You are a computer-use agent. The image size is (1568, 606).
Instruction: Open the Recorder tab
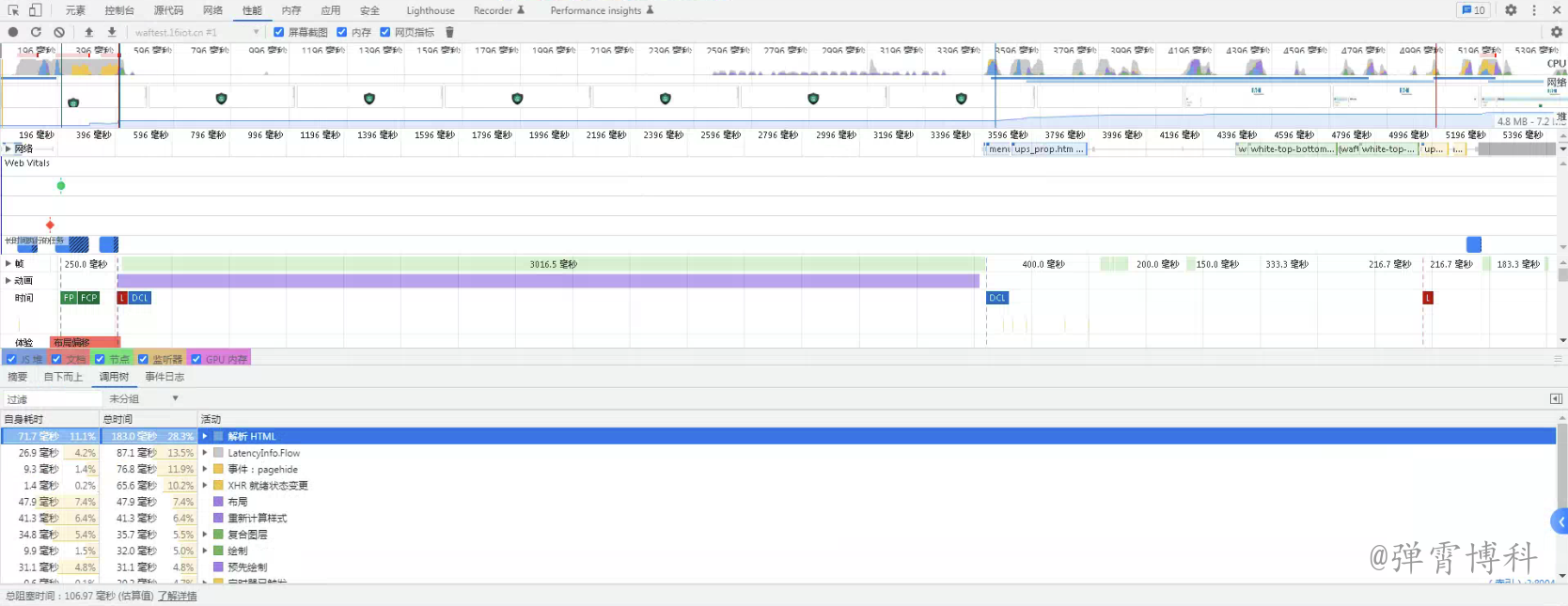click(x=499, y=10)
